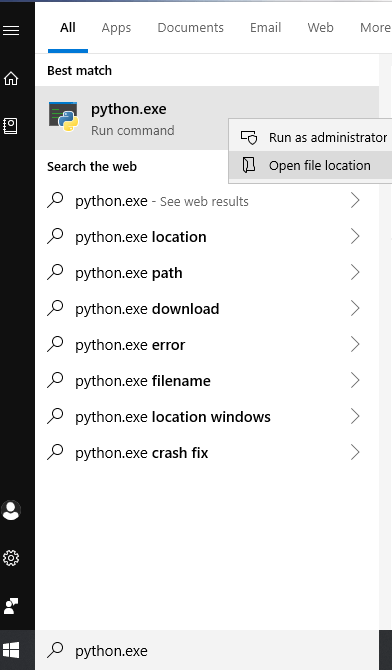Open the user account icon
This screenshot has height=670, width=392.
pyautogui.click(x=11, y=510)
